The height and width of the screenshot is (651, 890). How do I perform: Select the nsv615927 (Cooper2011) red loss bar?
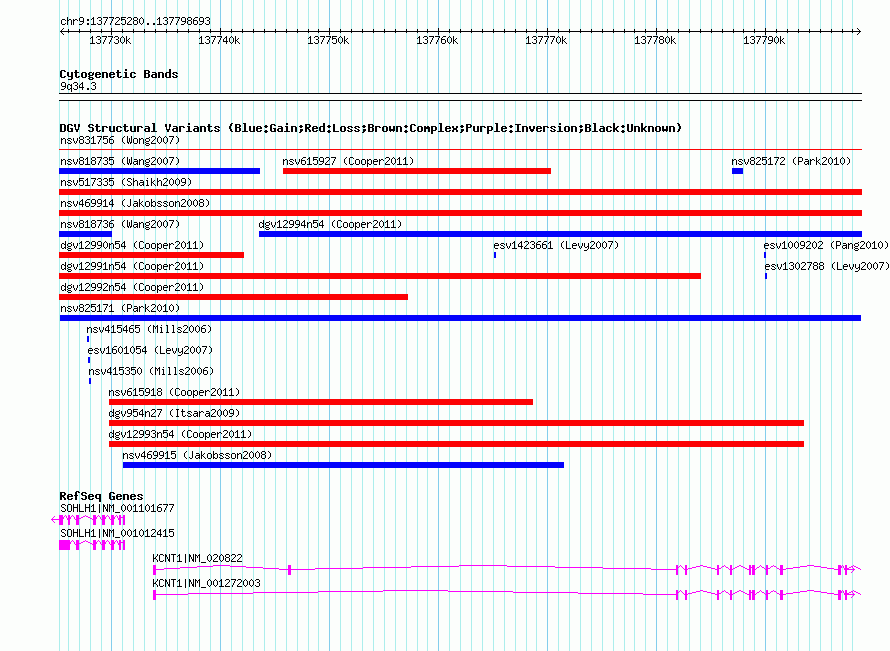tap(417, 171)
